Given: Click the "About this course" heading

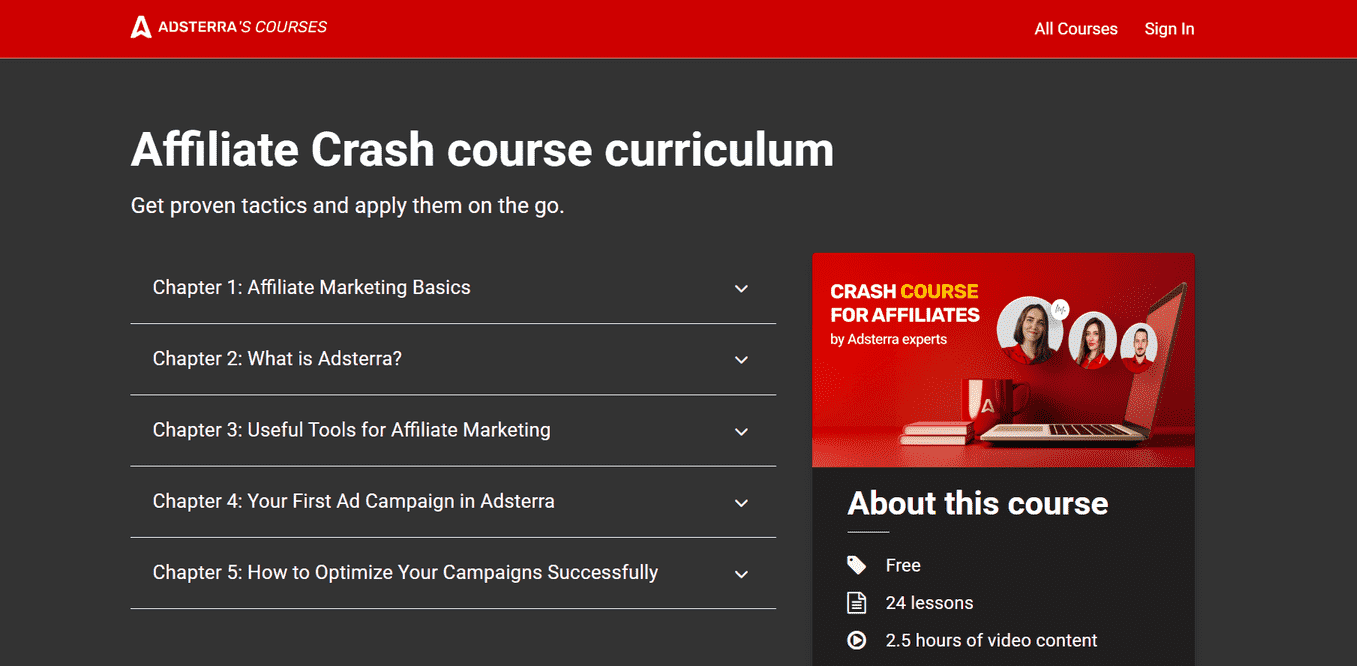Looking at the screenshot, I should point(978,503).
